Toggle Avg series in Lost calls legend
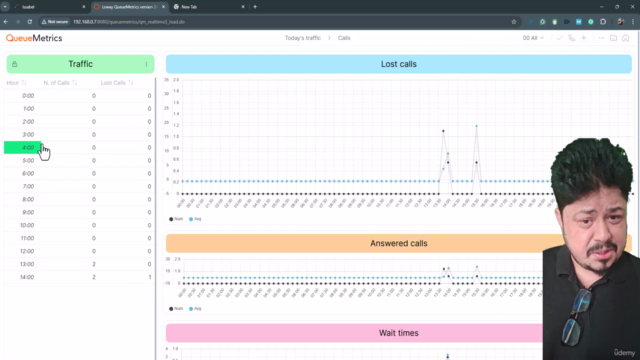This screenshot has width=640, height=360. pyautogui.click(x=195, y=219)
